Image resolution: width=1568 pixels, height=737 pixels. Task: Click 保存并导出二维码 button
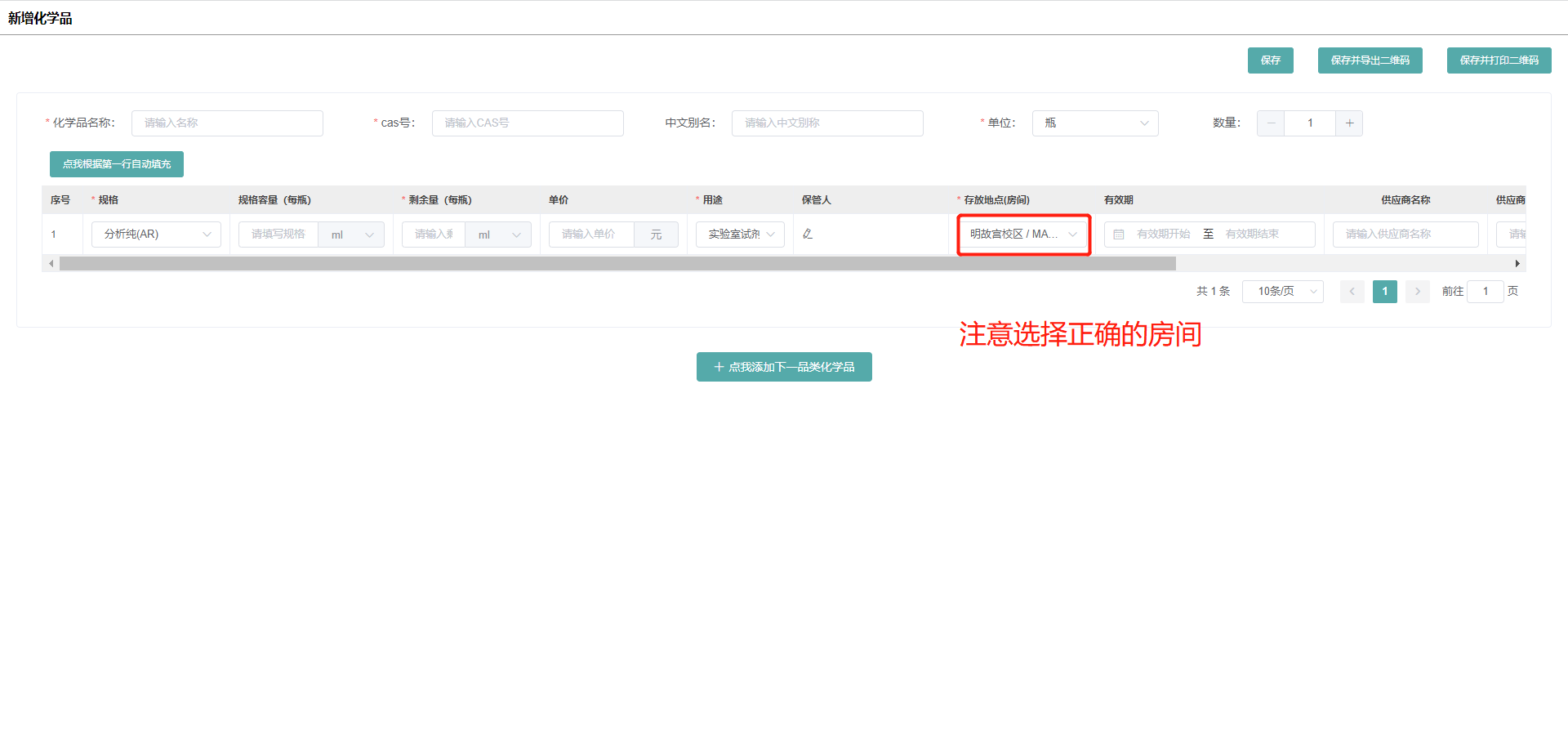click(x=1370, y=60)
